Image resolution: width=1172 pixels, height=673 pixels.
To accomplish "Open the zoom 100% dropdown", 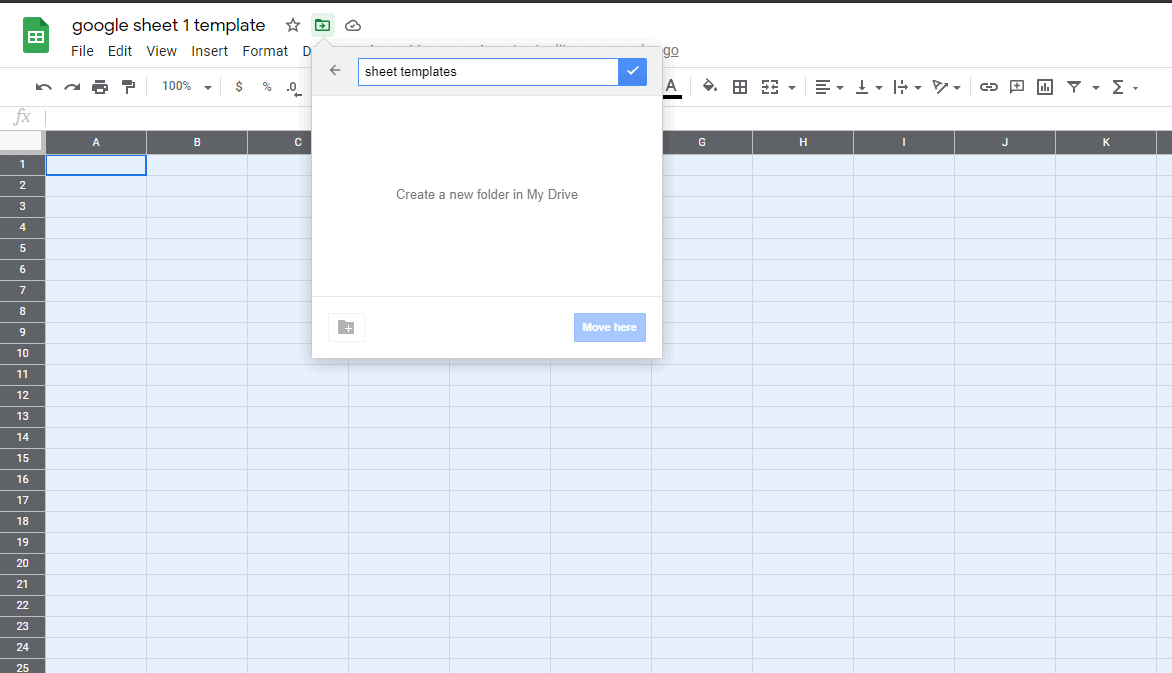I will [186, 87].
